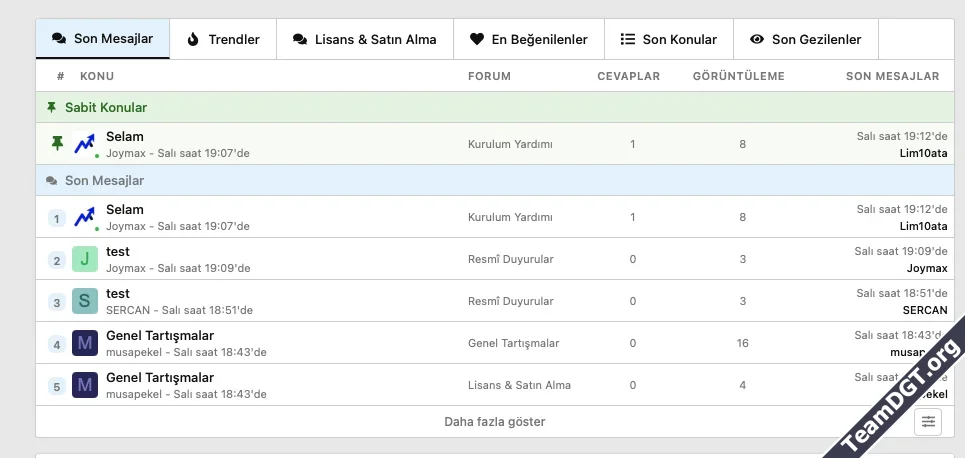This screenshot has height=458, width=965.
Task: Click the Joymax chart avatar in row 1
Action: 85,217
